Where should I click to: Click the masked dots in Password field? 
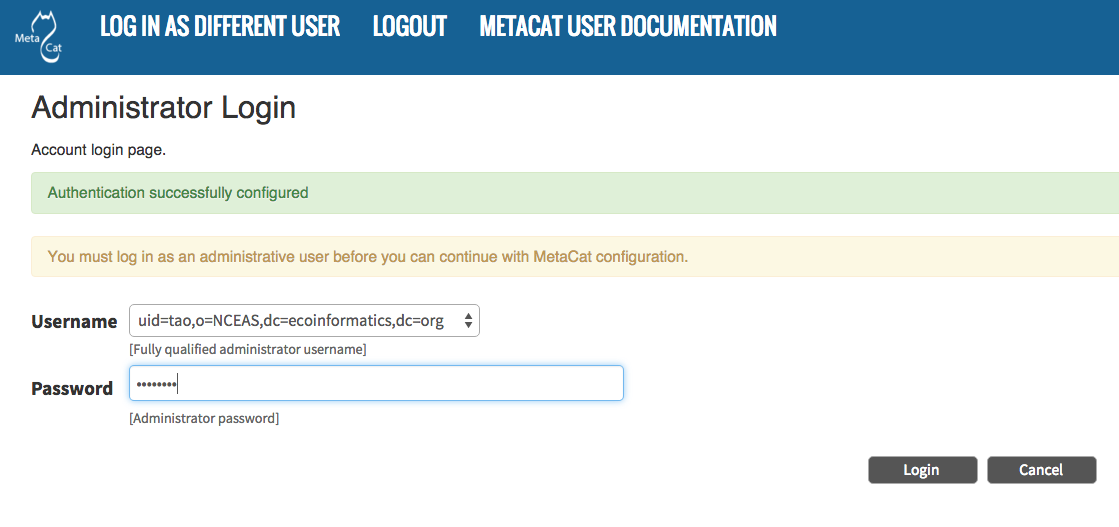155,384
